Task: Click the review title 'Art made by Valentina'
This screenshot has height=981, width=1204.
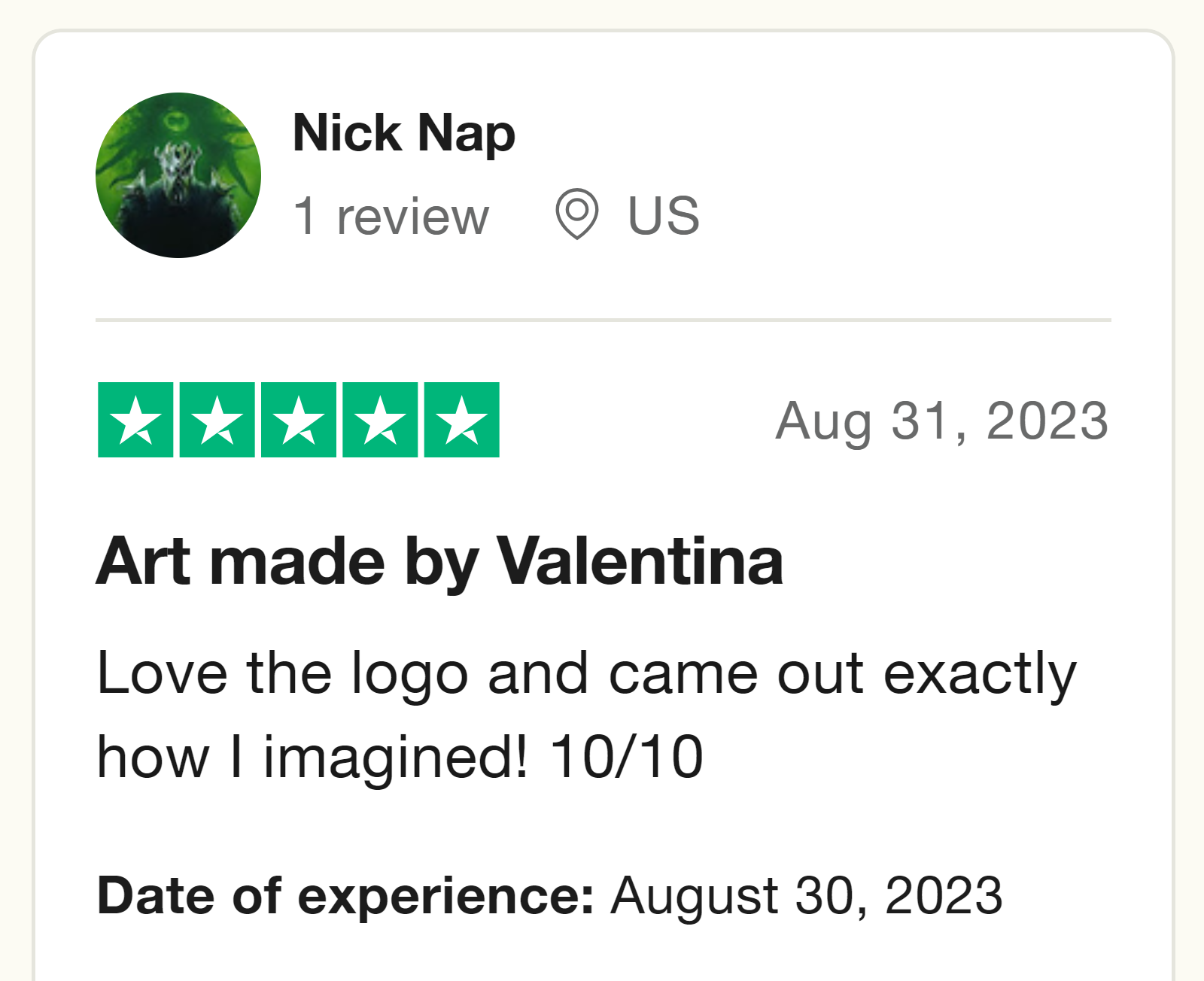Action: coord(439,560)
